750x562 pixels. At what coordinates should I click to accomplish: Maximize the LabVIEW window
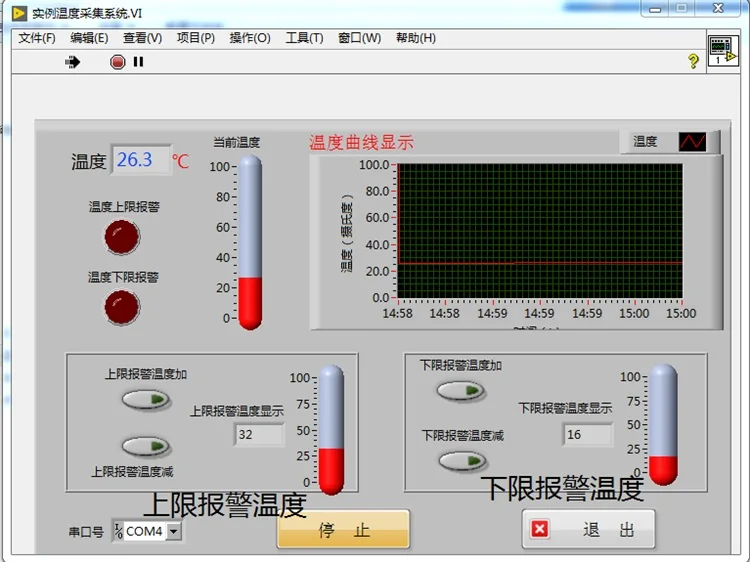682,8
